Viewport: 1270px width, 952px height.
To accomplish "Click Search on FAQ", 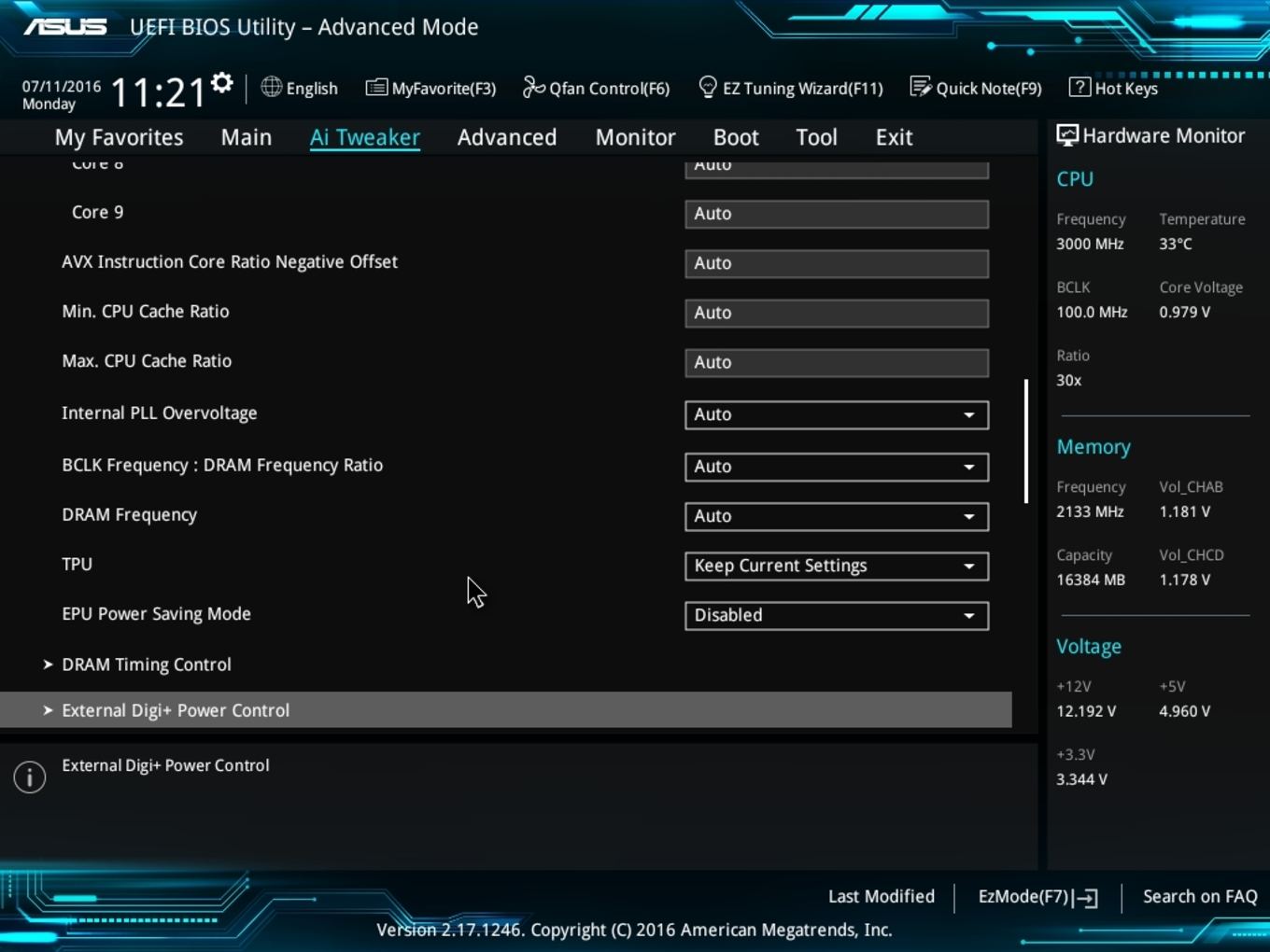I will 1200,896.
